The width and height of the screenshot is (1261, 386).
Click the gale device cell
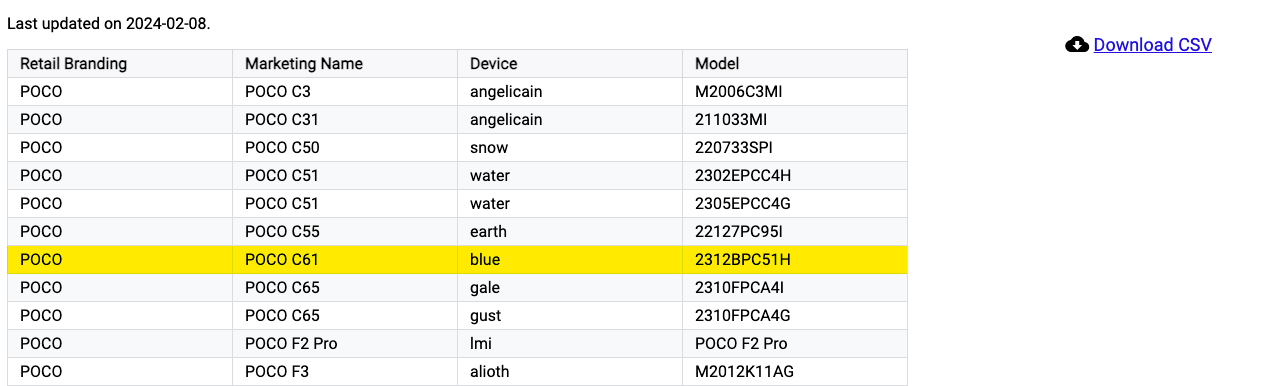(570, 288)
